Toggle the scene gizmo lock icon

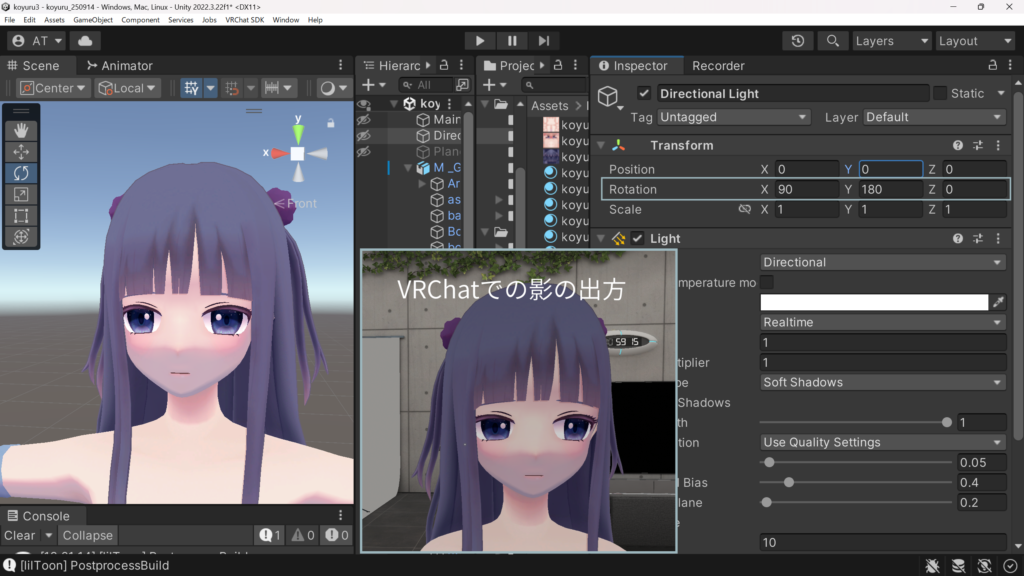(x=331, y=123)
